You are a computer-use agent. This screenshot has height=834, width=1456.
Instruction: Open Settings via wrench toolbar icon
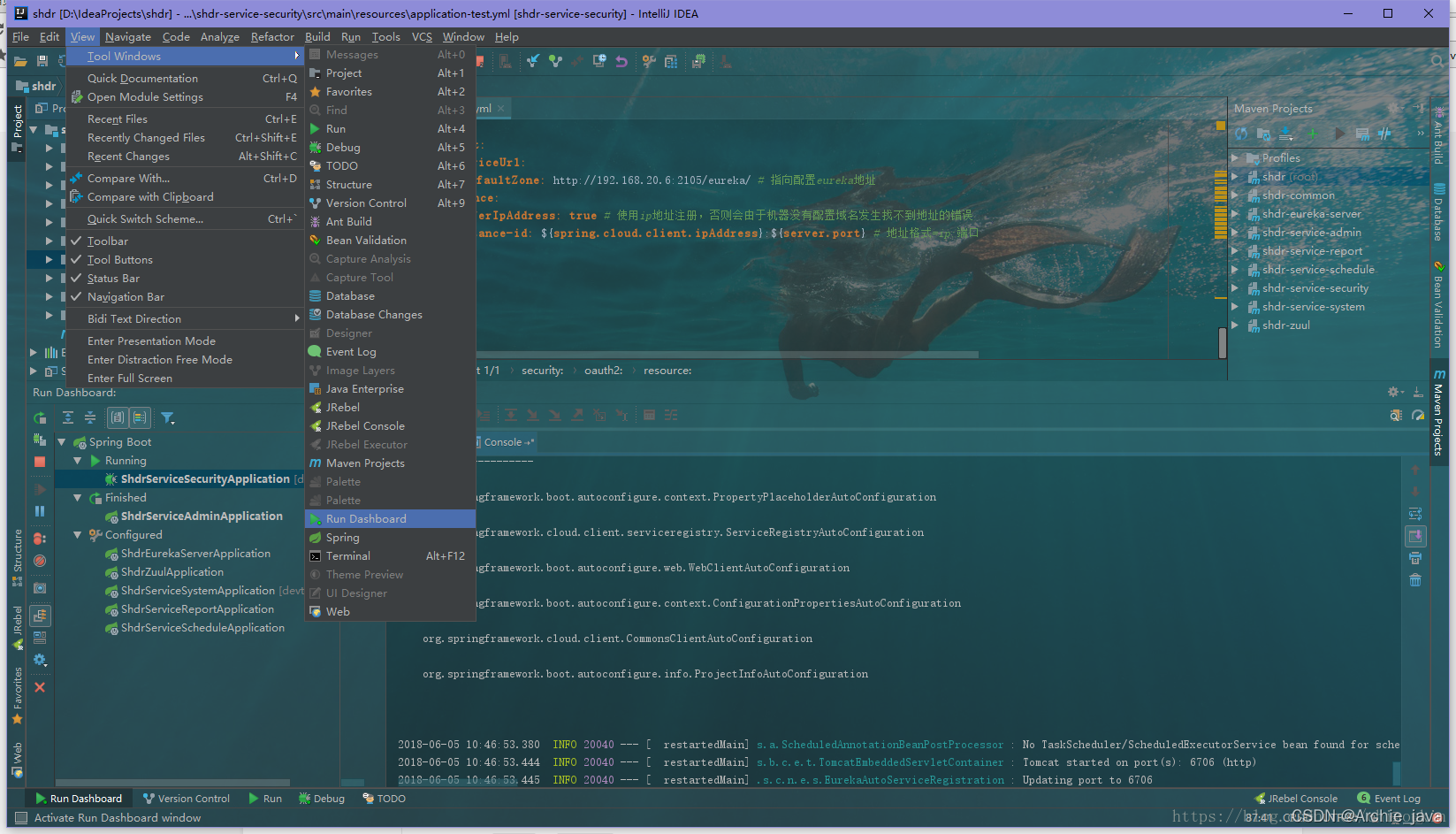point(649,61)
